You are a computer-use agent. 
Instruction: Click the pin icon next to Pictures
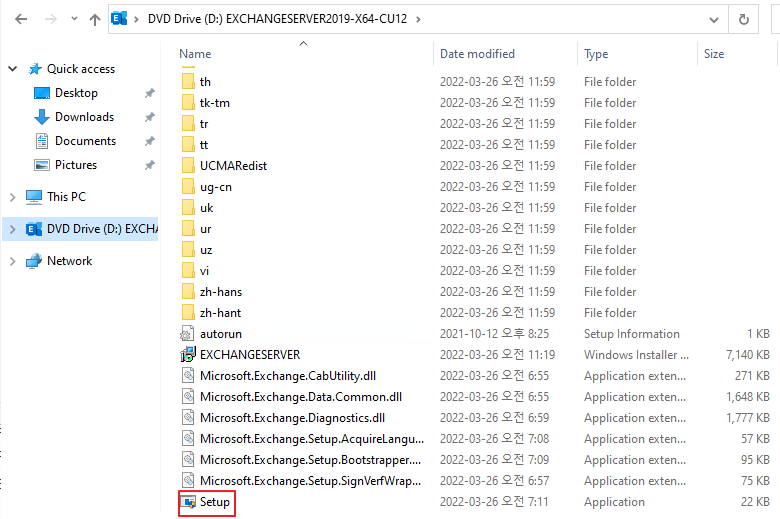(150, 165)
